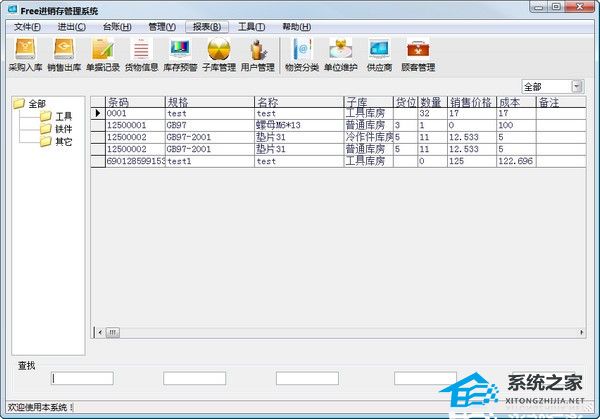Open the 库存预警 stock warning icon

tap(180, 55)
